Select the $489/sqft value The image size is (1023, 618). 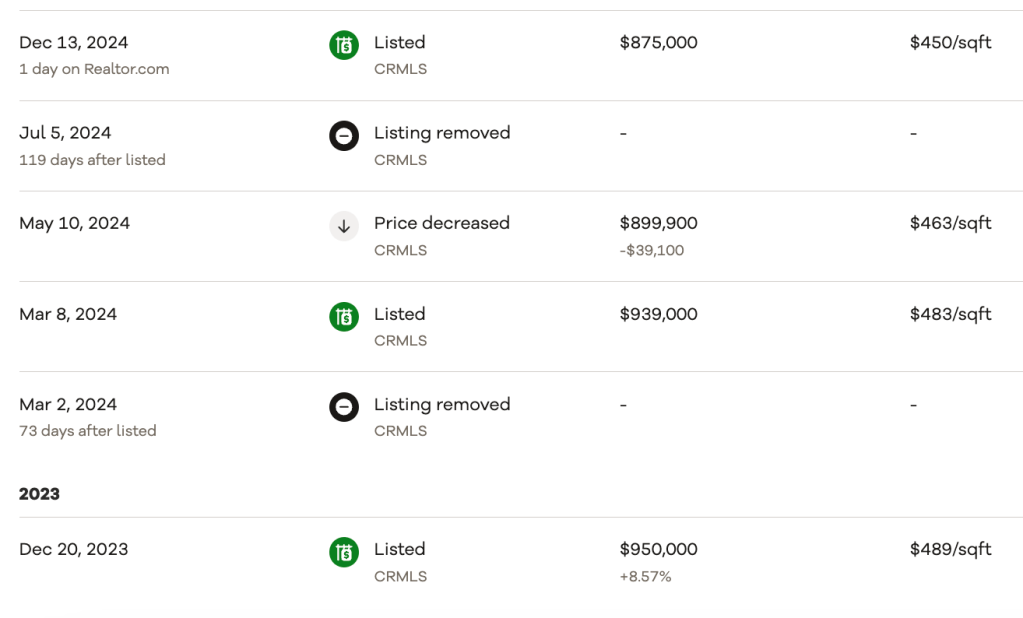950,549
